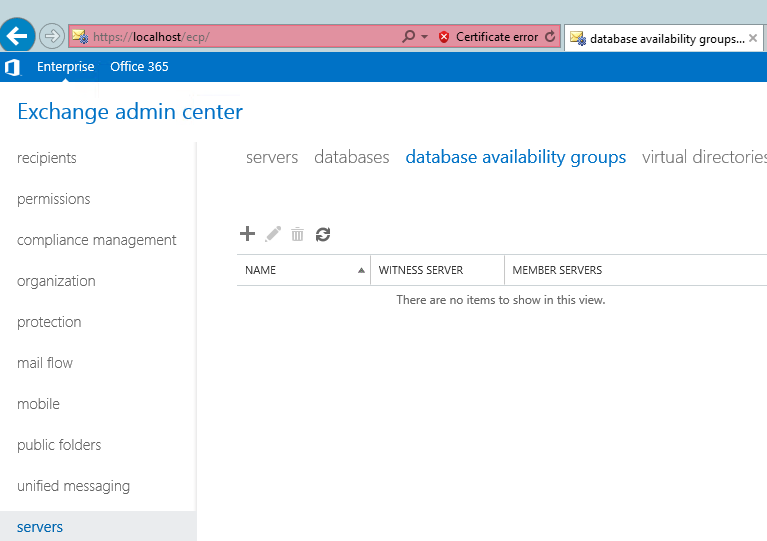This screenshot has height=541, width=767.
Task: Sort by the MEMBER SERVERS column header
Action: [x=636, y=270]
